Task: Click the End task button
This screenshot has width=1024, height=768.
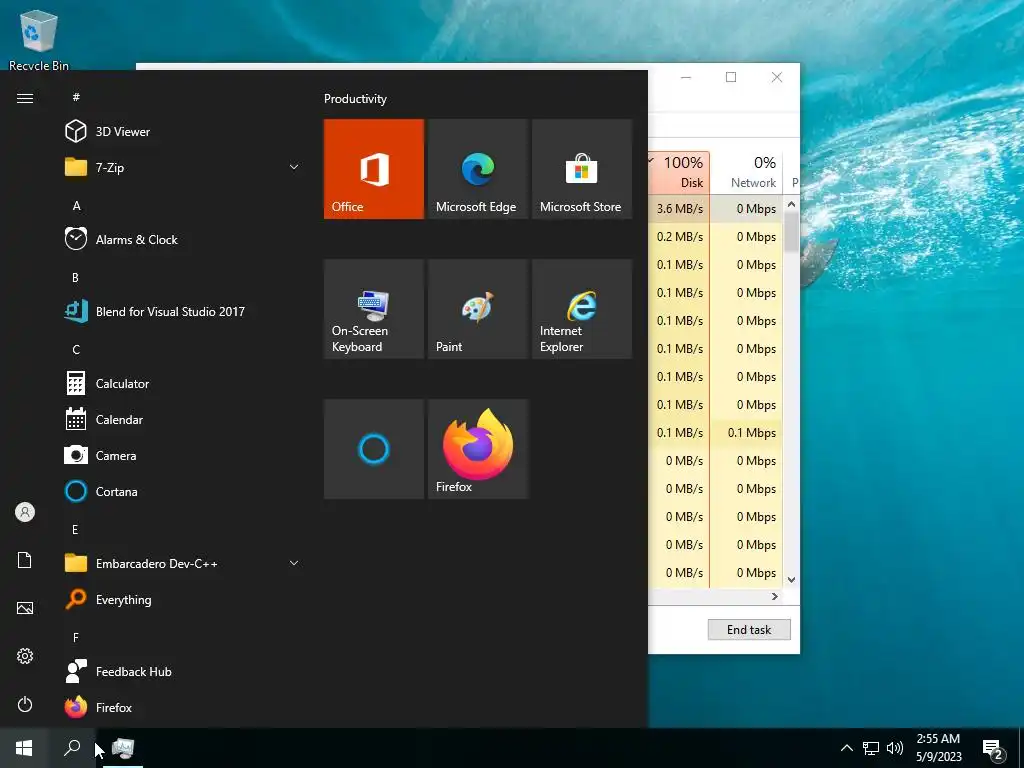Action: point(749,630)
